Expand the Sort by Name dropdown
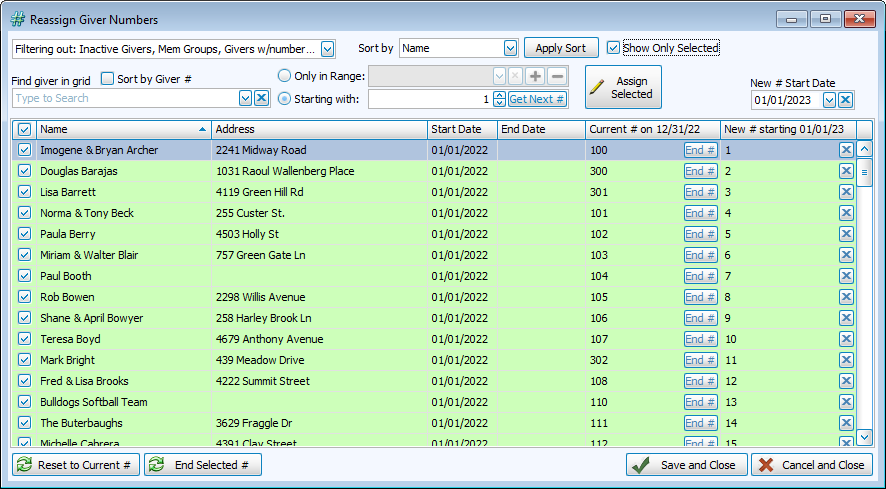The width and height of the screenshot is (886, 489). (510, 48)
